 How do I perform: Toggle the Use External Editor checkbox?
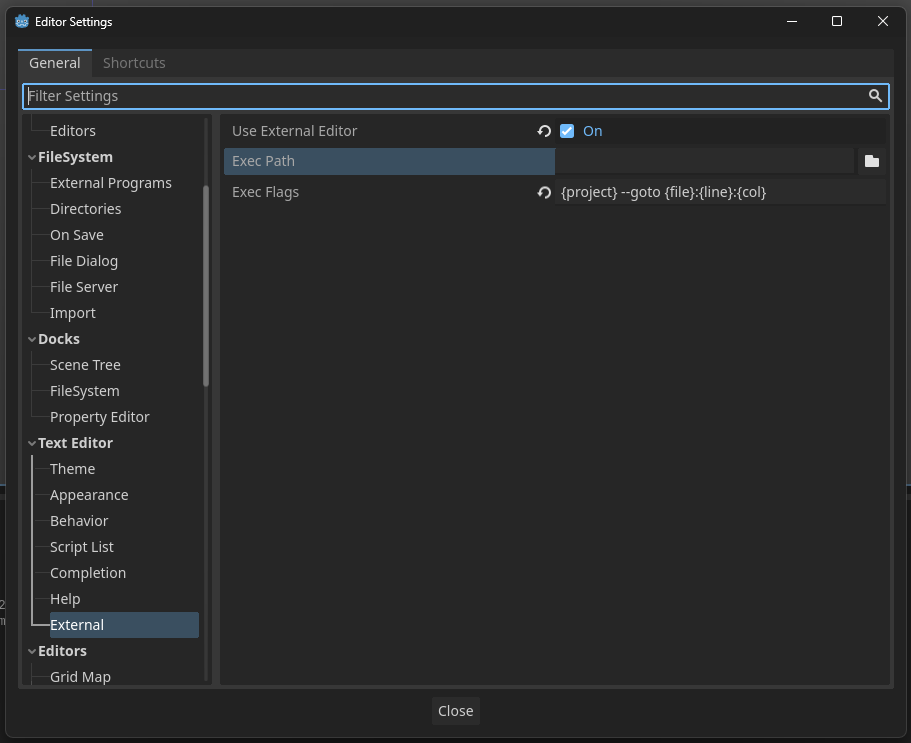(567, 131)
